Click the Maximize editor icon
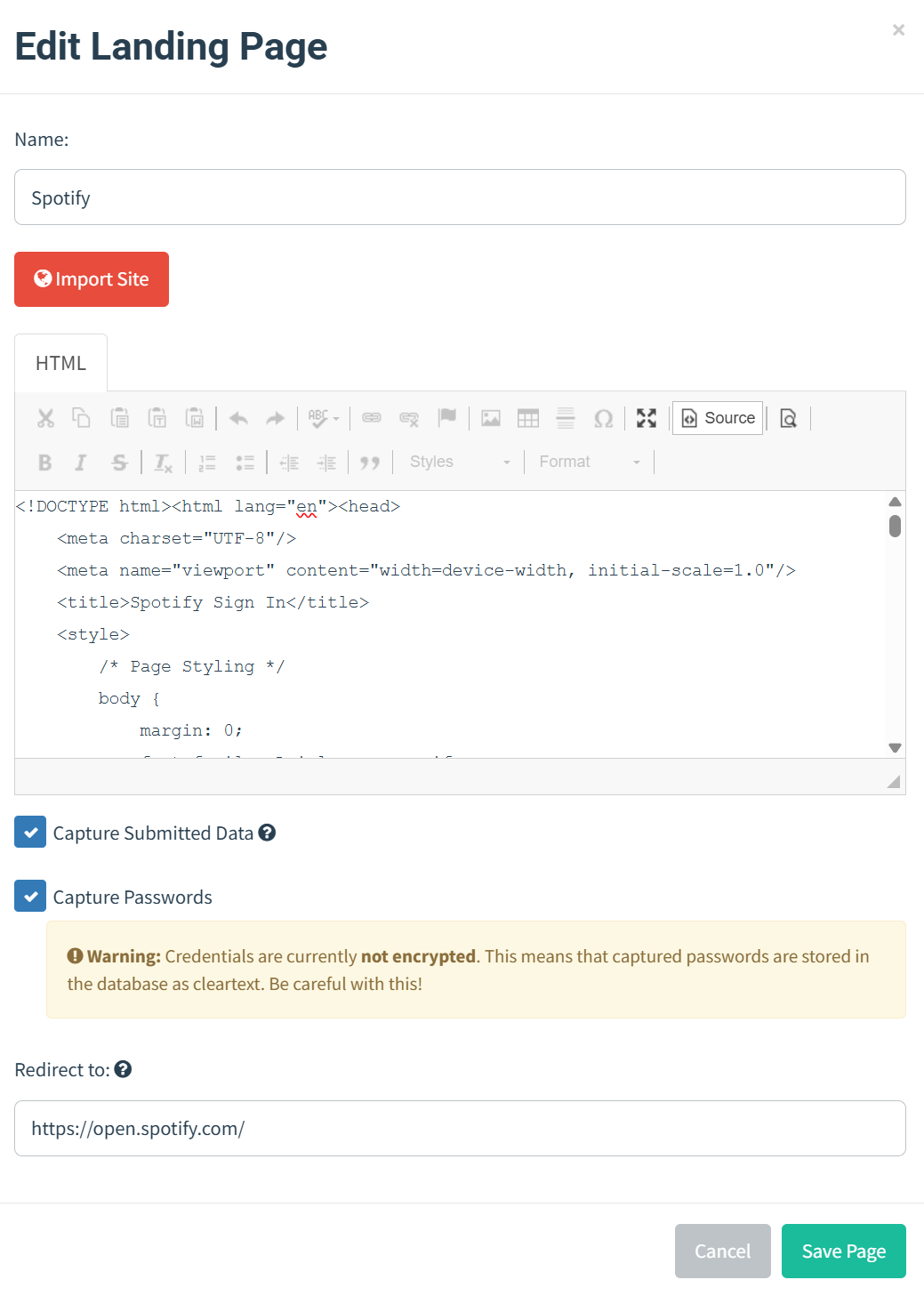The height and width of the screenshot is (1296, 924). 647,418
